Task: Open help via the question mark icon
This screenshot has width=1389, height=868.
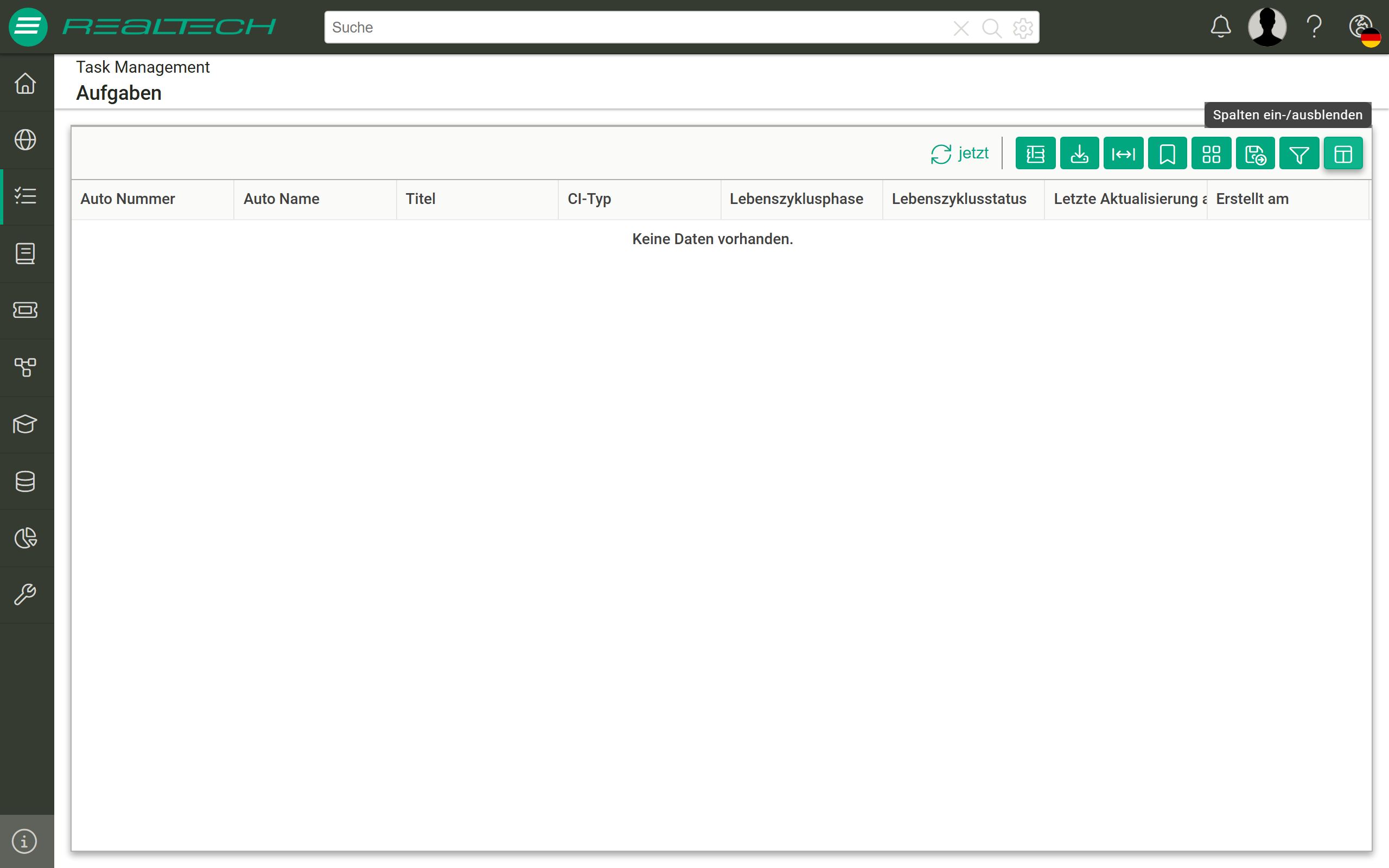Action: click(x=1314, y=27)
